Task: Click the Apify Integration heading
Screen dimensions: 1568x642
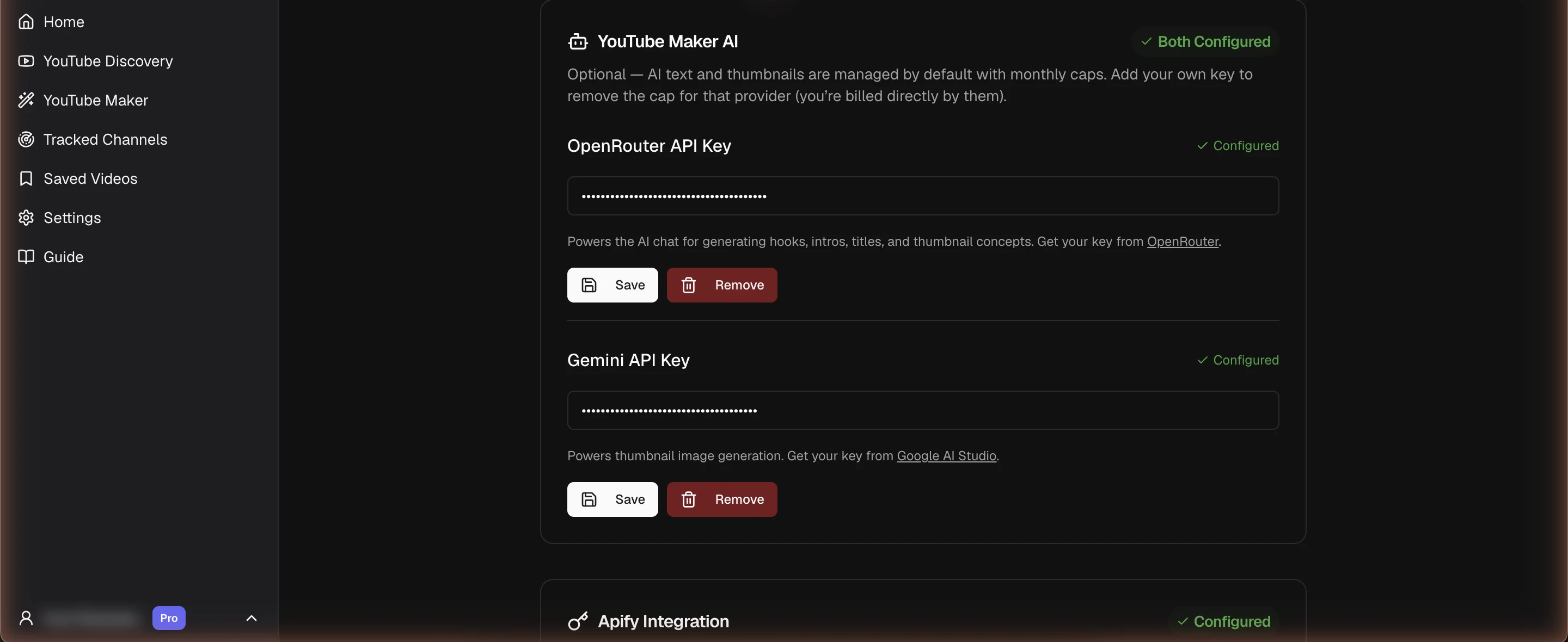Action: coord(664,621)
